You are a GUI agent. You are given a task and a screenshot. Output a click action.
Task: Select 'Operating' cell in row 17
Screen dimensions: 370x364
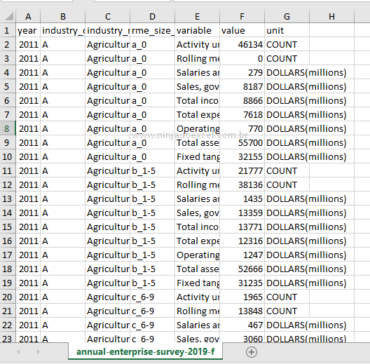click(197, 255)
